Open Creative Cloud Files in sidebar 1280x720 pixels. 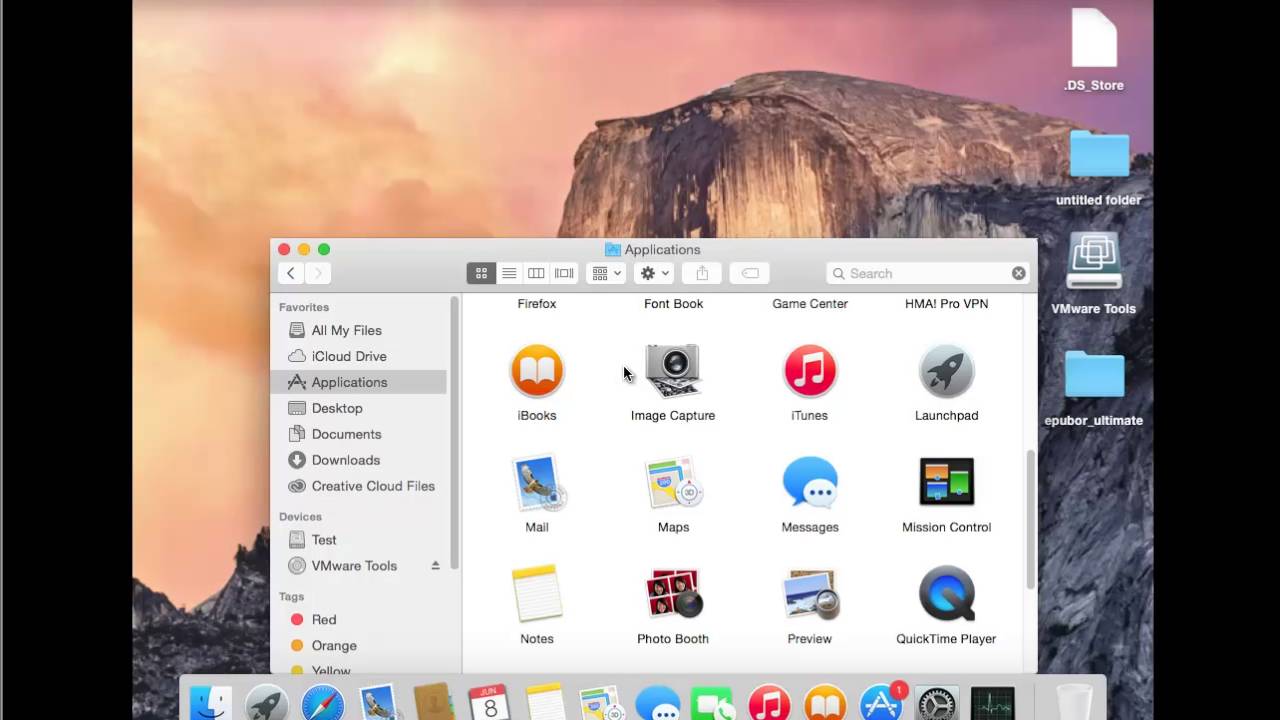[358, 486]
